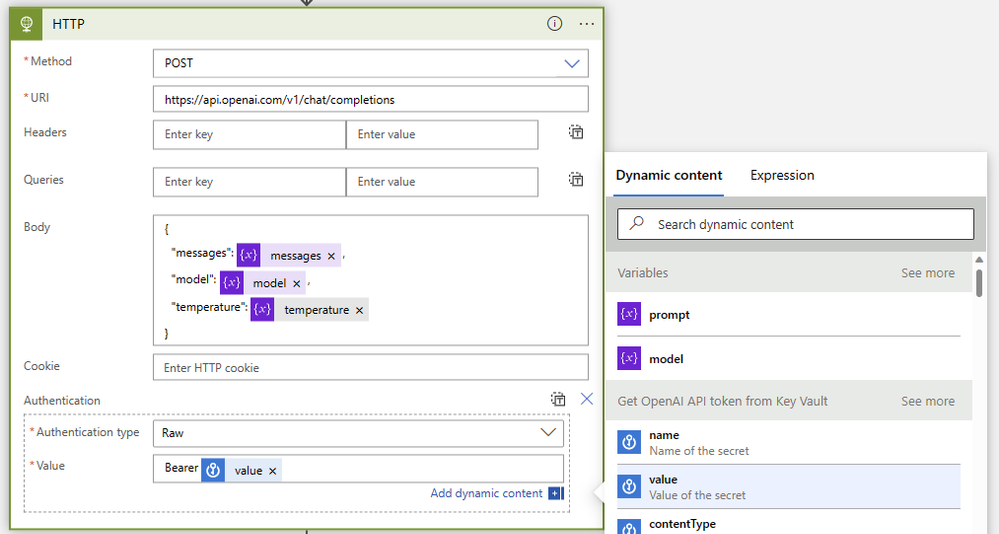Click the model variable icon in Variables list
The image size is (999, 534).
[x=629, y=358]
